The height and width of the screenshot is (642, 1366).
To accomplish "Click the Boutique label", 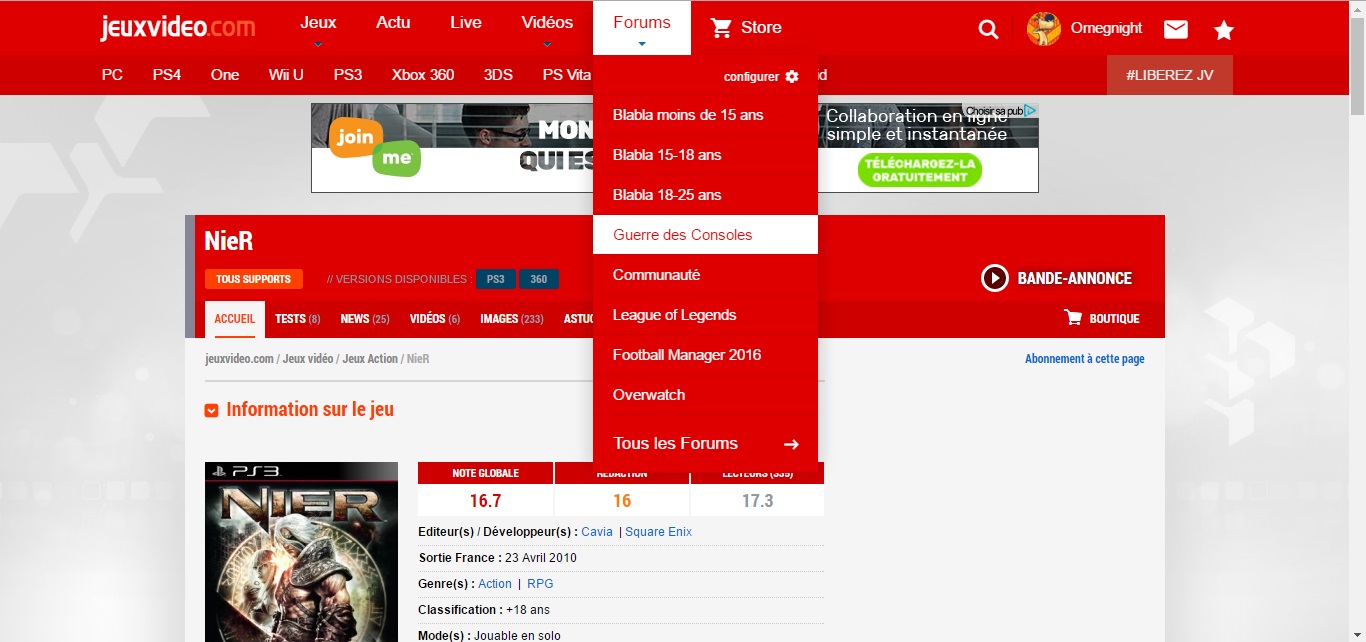I will click(x=1114, y=319).
